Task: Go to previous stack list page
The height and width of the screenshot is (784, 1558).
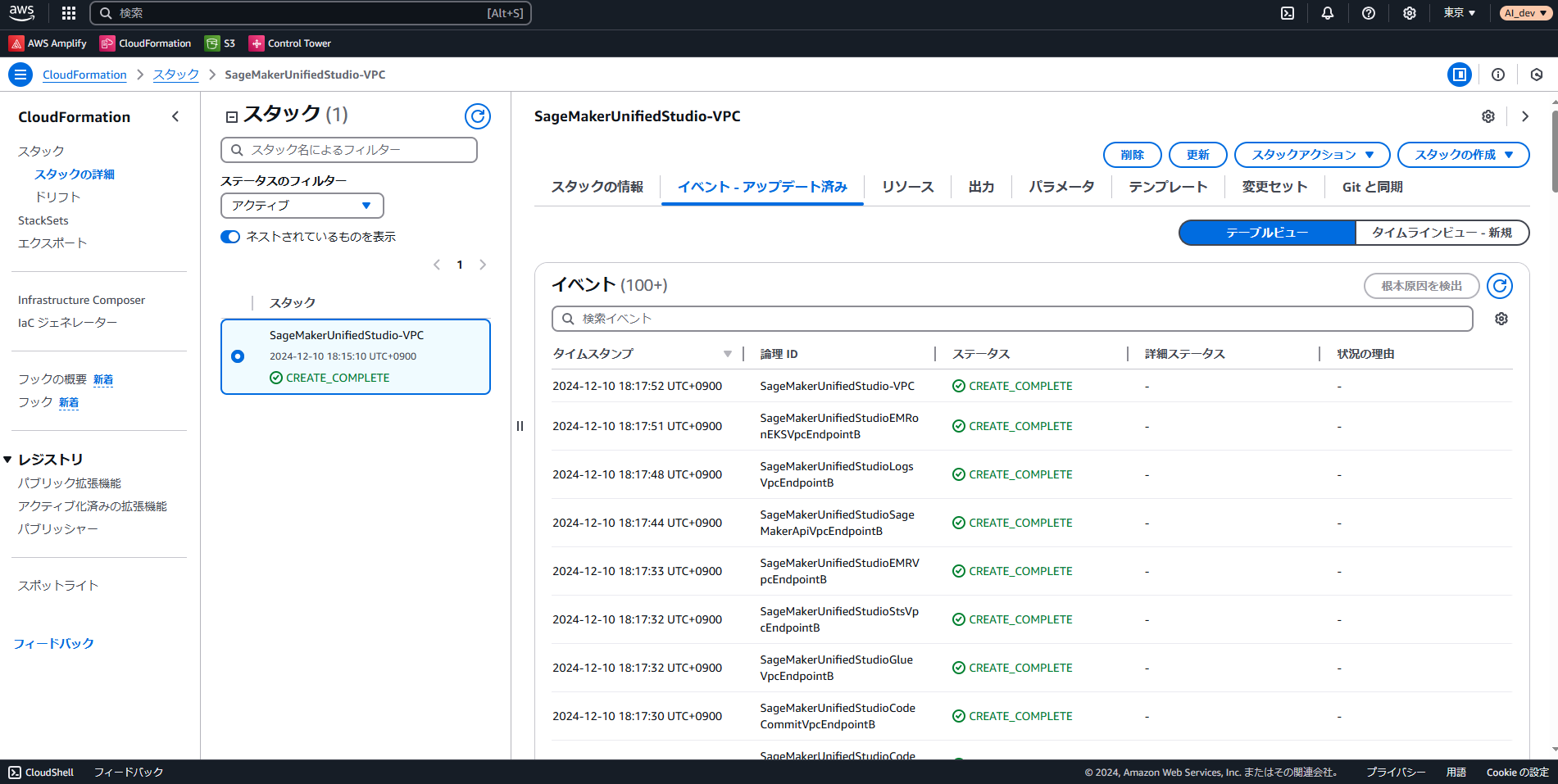Action: 437,265
